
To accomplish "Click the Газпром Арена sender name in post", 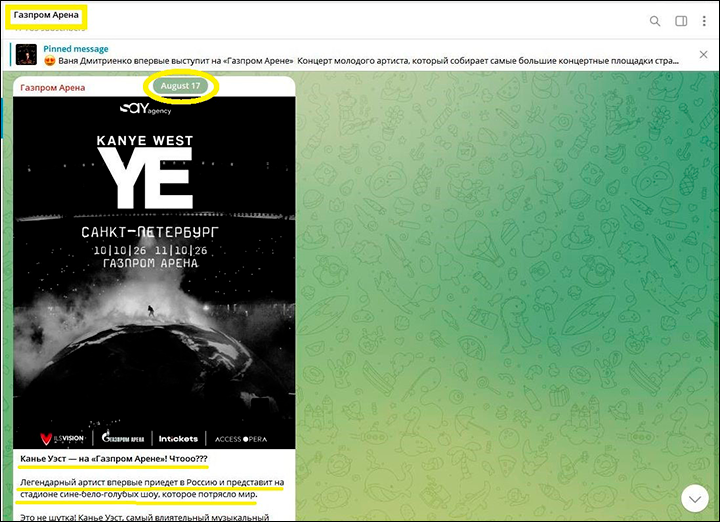I will 53,88.
